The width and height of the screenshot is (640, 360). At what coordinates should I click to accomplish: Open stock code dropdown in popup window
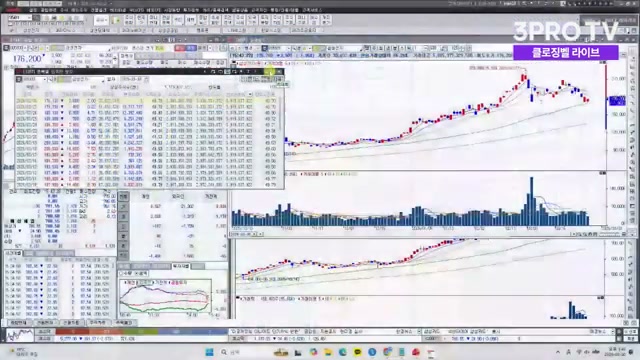(44, 79)
